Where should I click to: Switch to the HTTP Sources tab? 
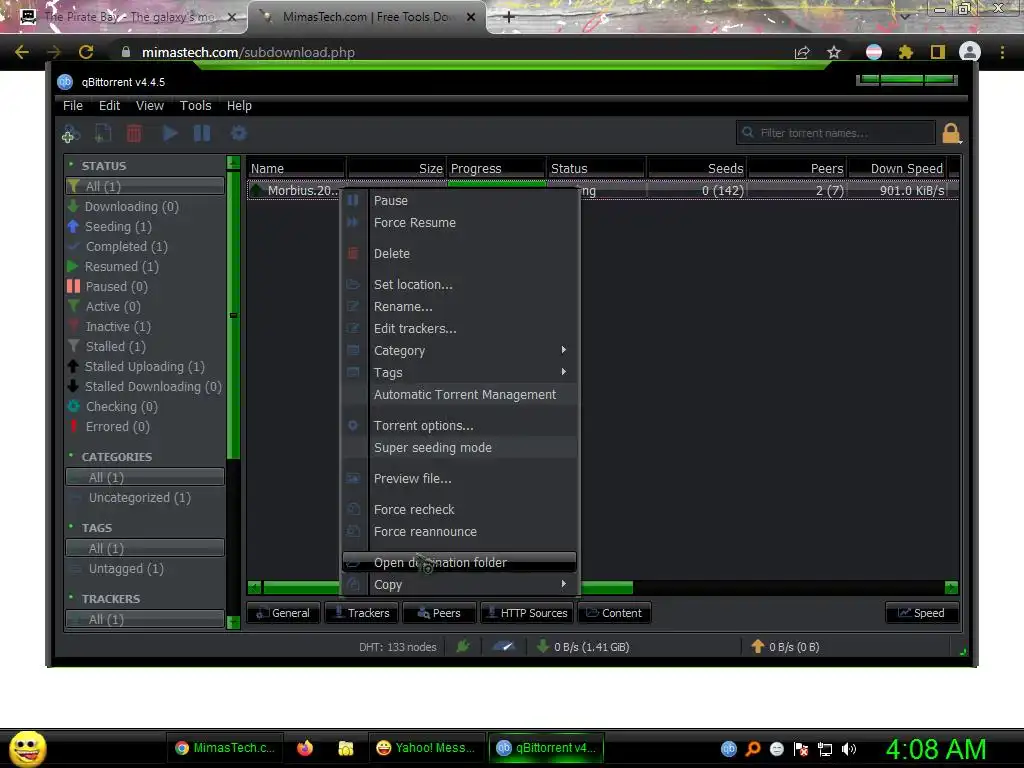point(527,613)
